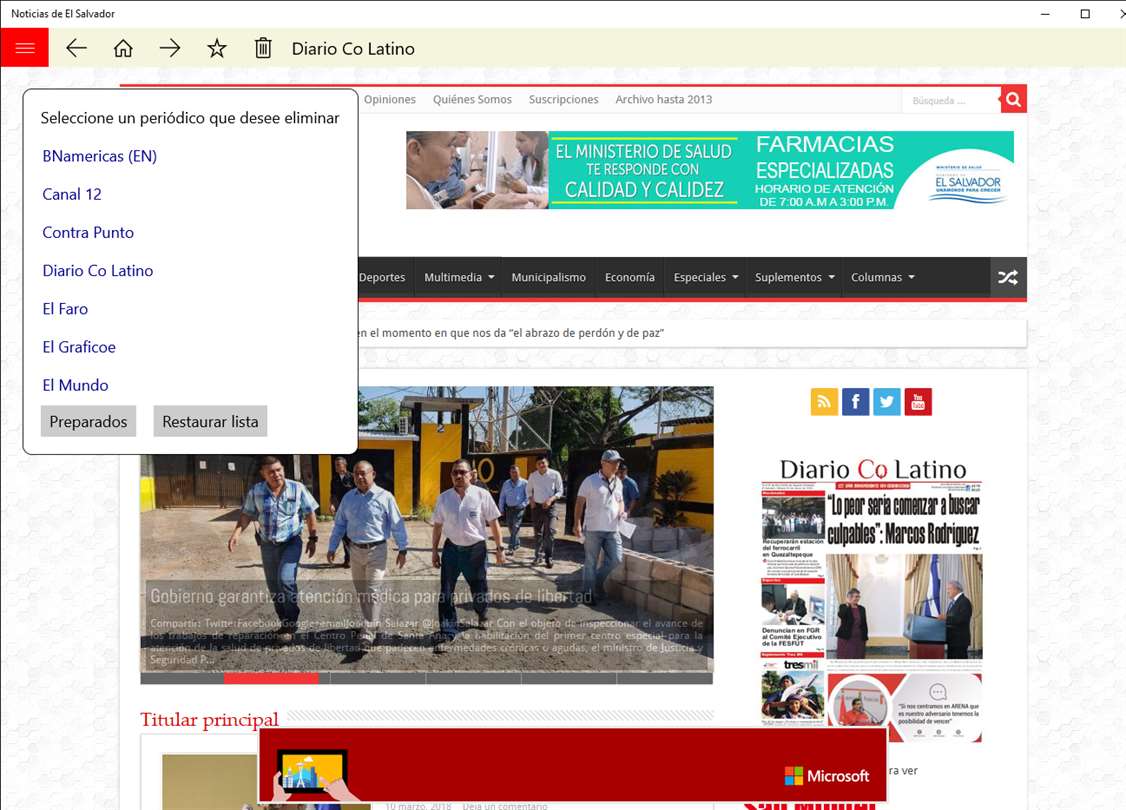
Task: Open the RSS feed icon
Action: tap(824, 401)
